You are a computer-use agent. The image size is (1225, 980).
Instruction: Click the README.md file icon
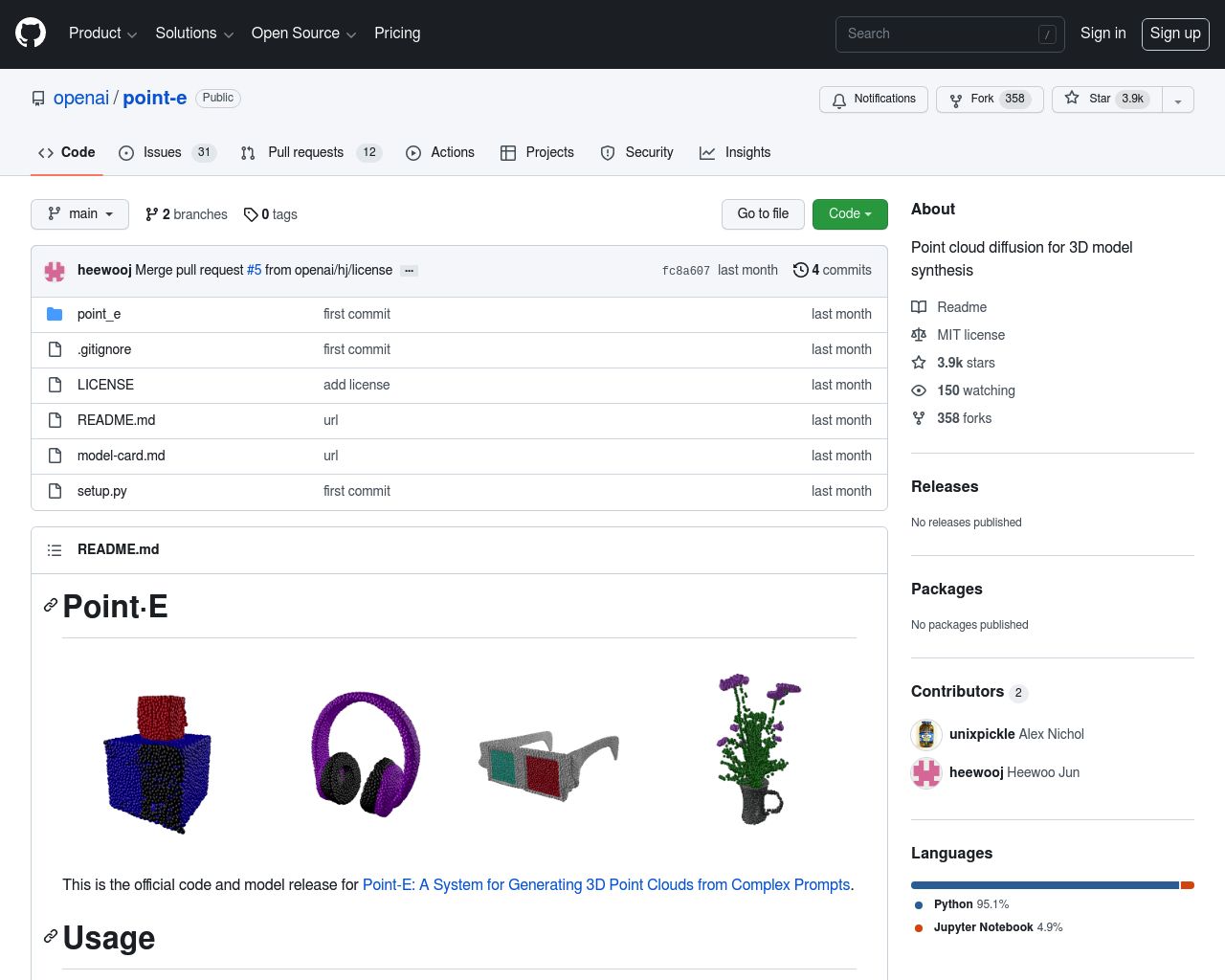[x=55, y=420]
